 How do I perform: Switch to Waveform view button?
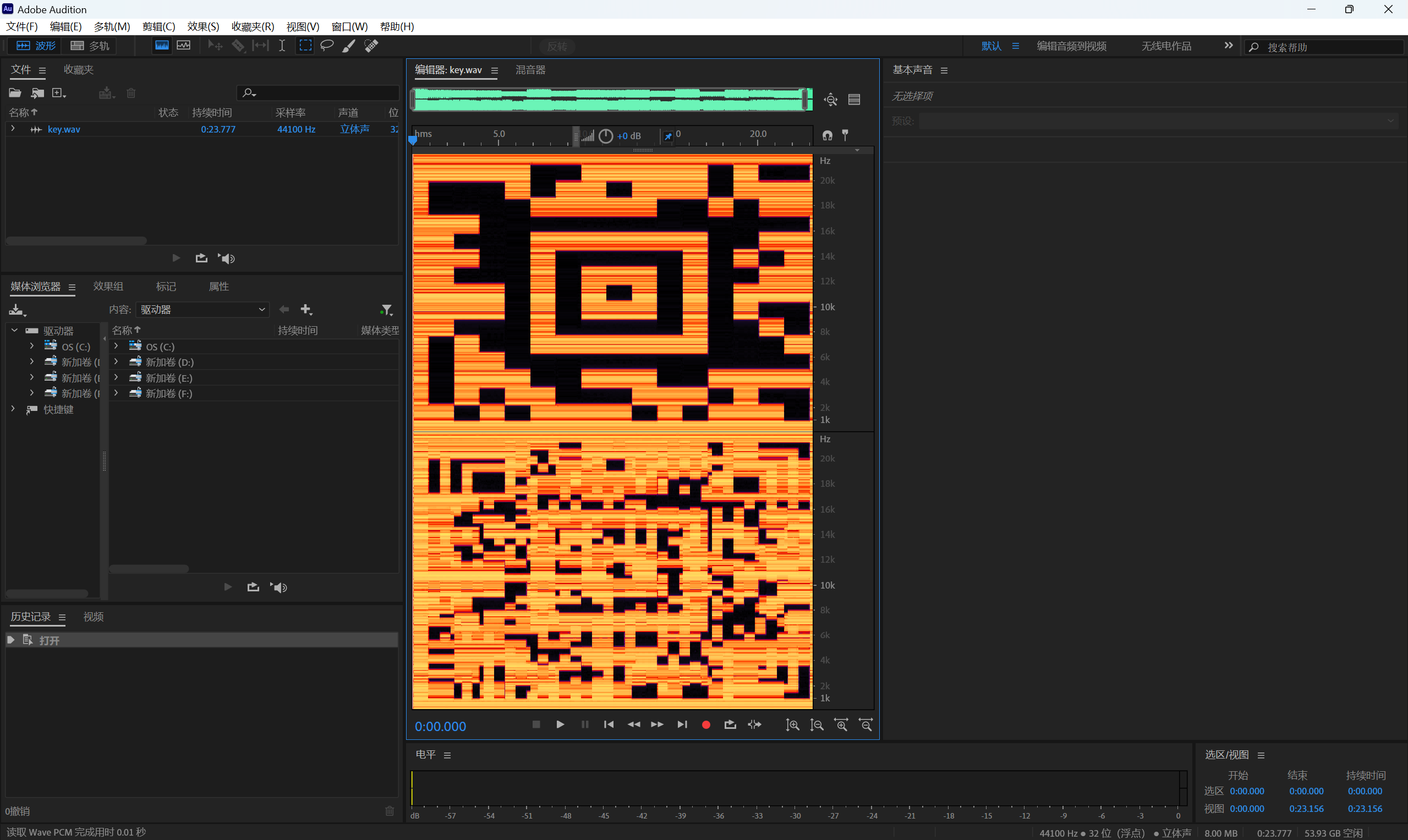(x=36, y=46)
